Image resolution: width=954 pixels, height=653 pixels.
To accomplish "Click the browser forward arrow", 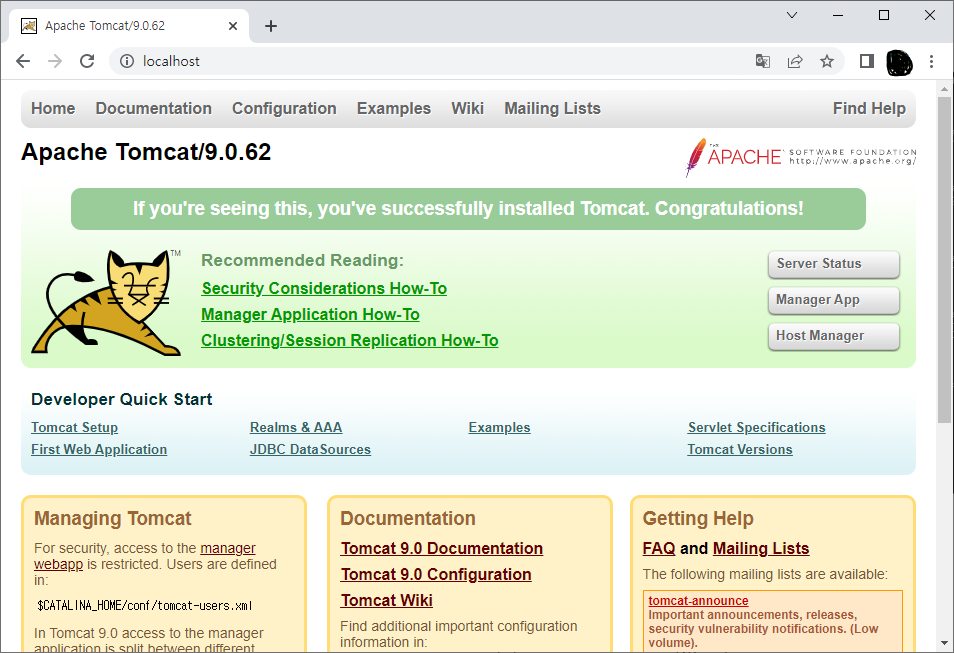I will (55, 61).
